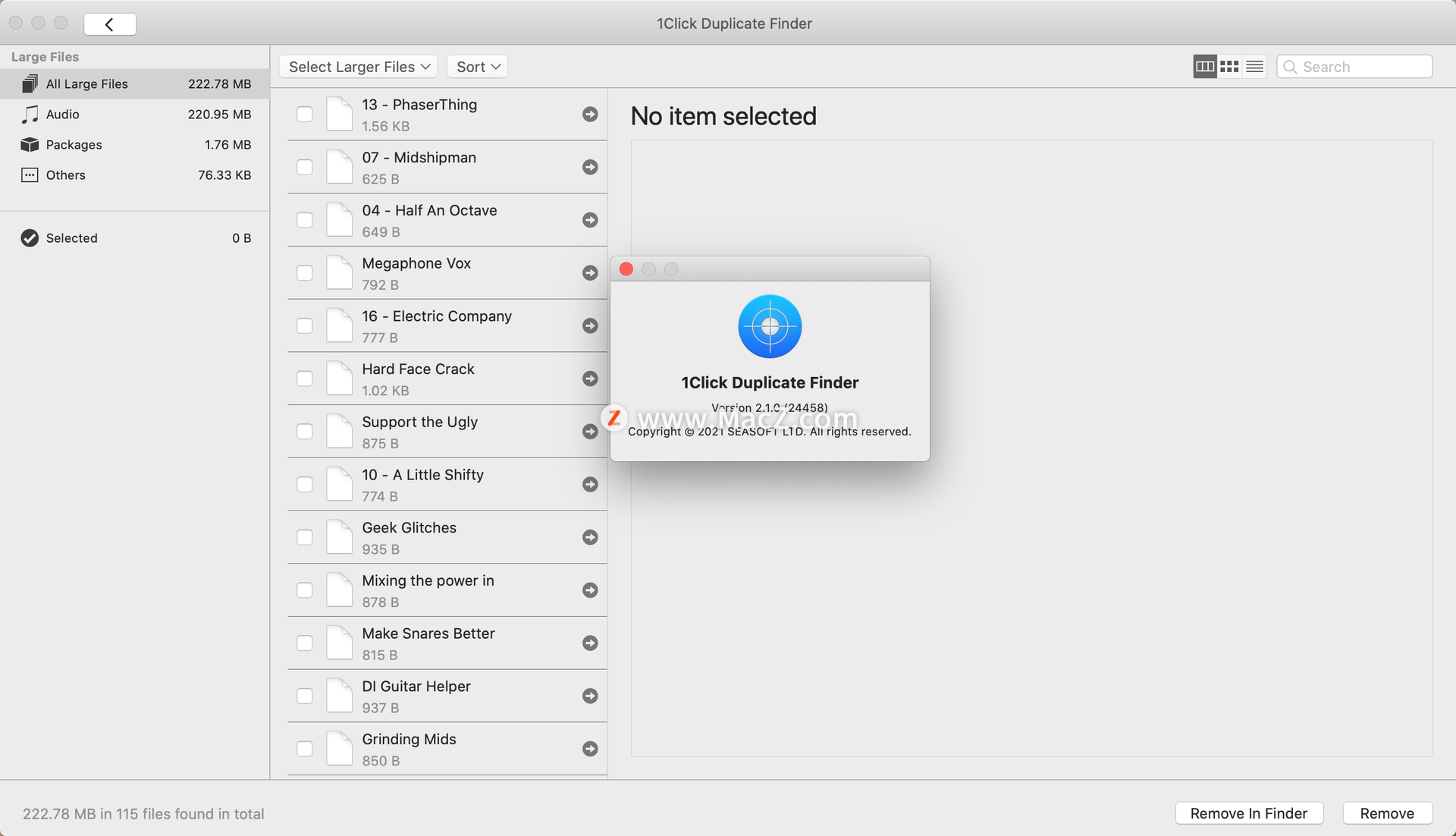Check the Make Snares Better checkbox
Image resolution: width=1456 pixels, height=836 pixels.
[305, 643]
